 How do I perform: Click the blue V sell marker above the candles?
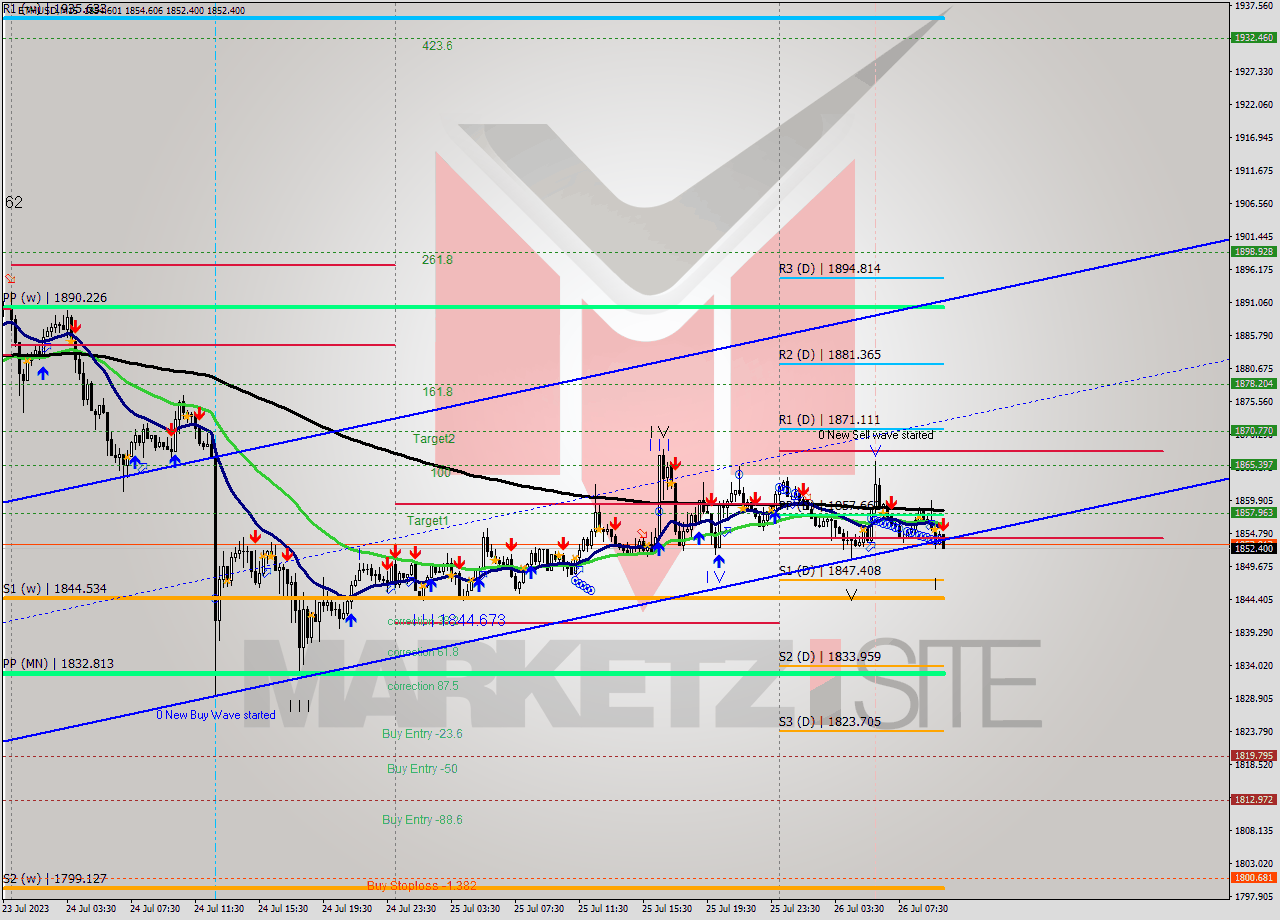coord(661,431)
